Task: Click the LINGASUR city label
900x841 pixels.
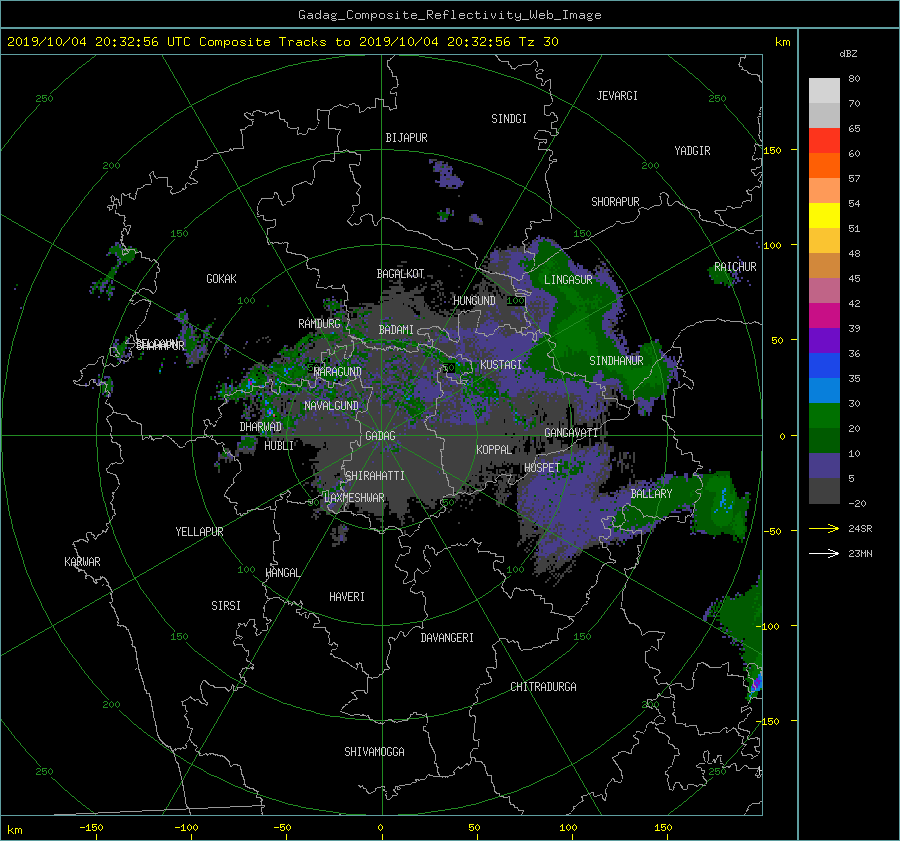Action: 568,280
